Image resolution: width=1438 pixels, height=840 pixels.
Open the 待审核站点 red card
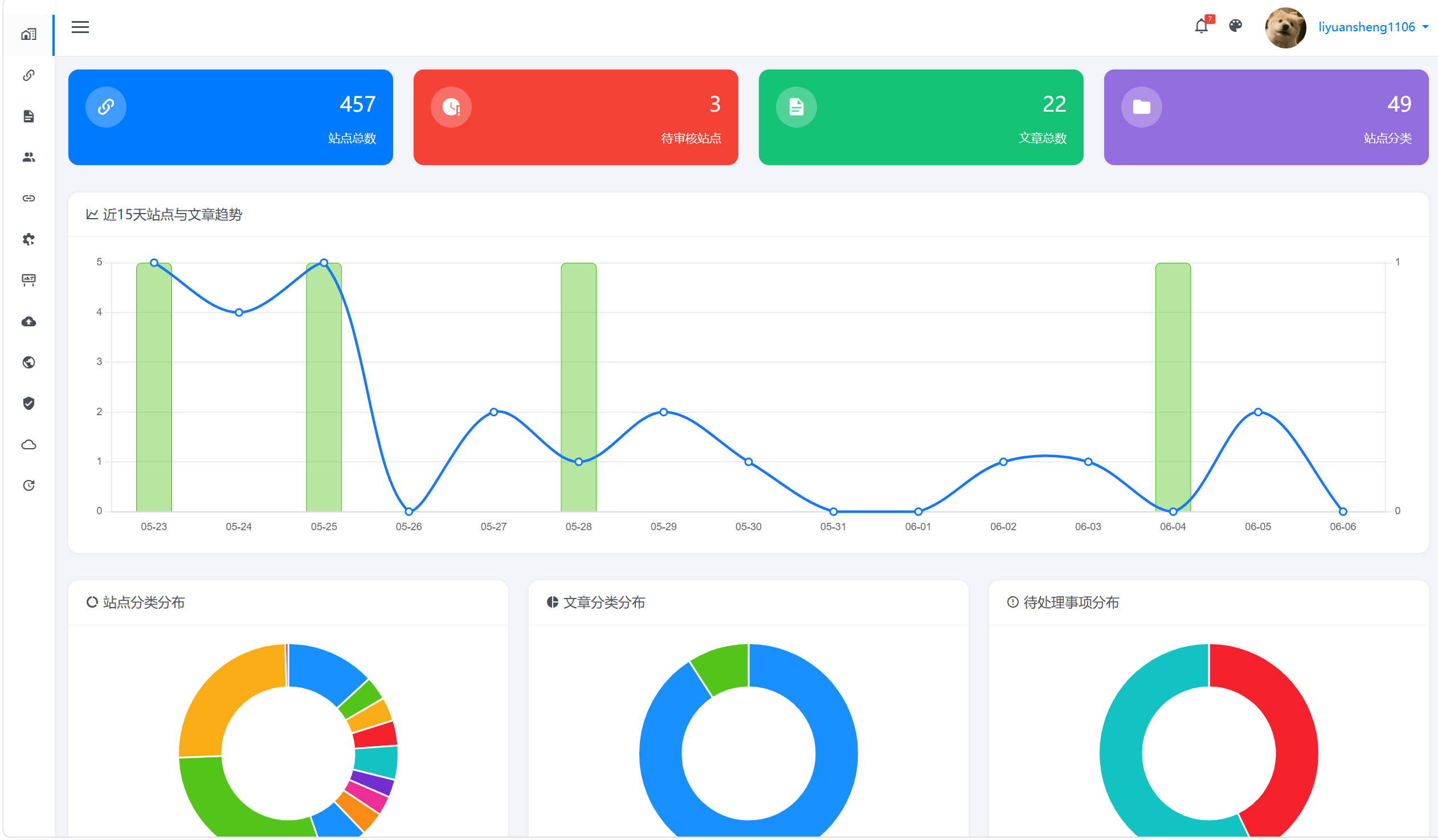pyautogui.click(x=576, y=117)
